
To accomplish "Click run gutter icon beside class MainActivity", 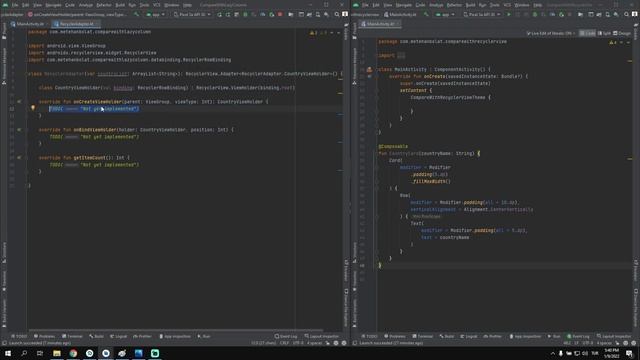I will [x=369, y=69].
